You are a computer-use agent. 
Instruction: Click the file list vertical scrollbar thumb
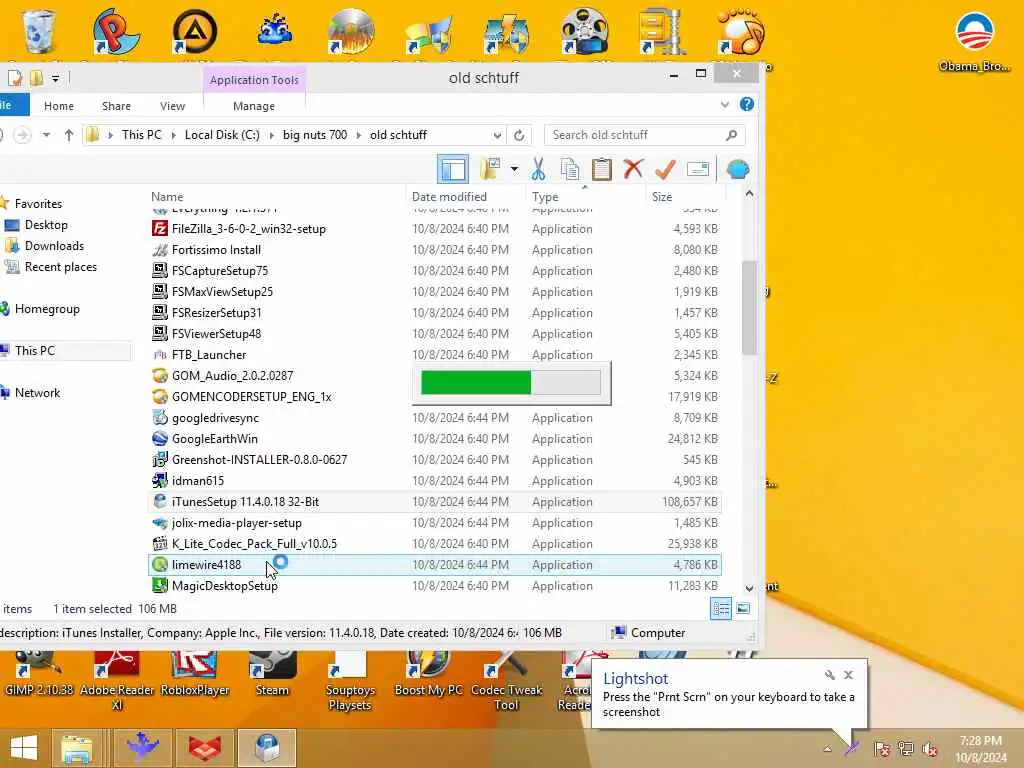coord(749,308)
